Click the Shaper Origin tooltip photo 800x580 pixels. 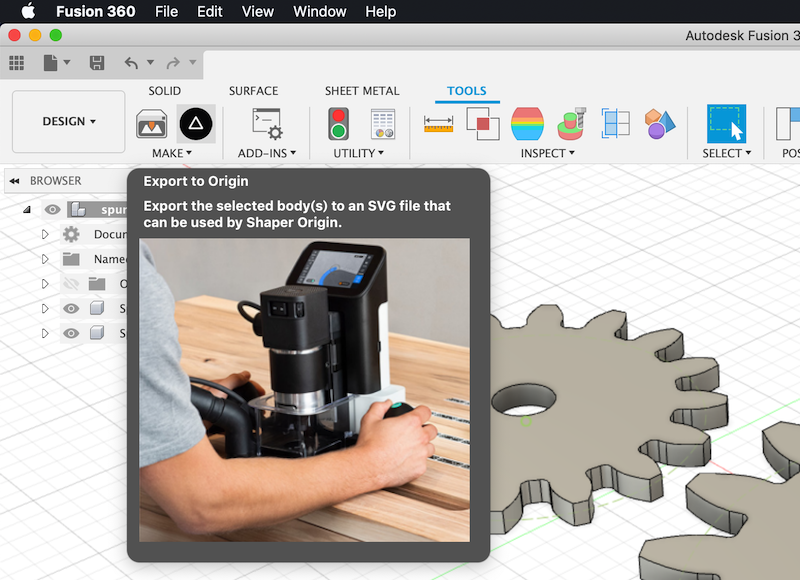[x=305, y=390]
